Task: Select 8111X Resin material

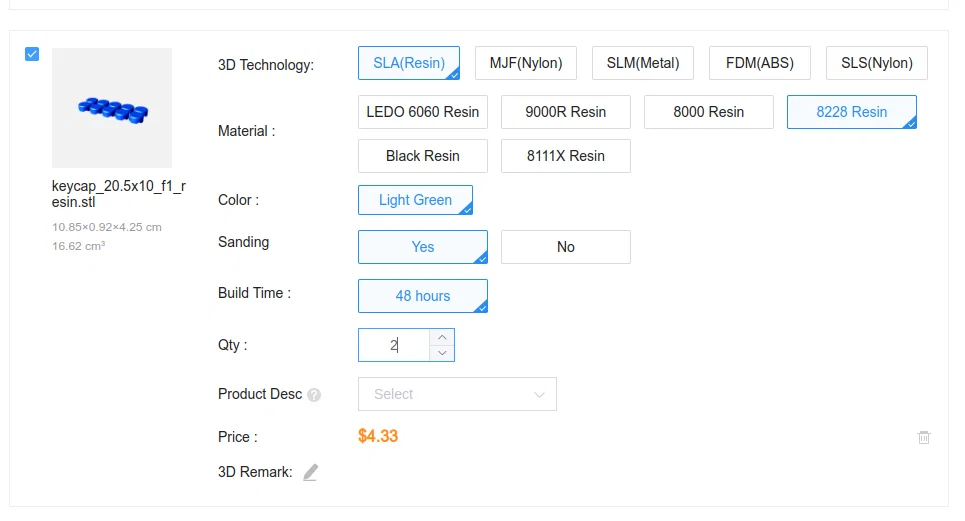Action: tap(565, 156)
